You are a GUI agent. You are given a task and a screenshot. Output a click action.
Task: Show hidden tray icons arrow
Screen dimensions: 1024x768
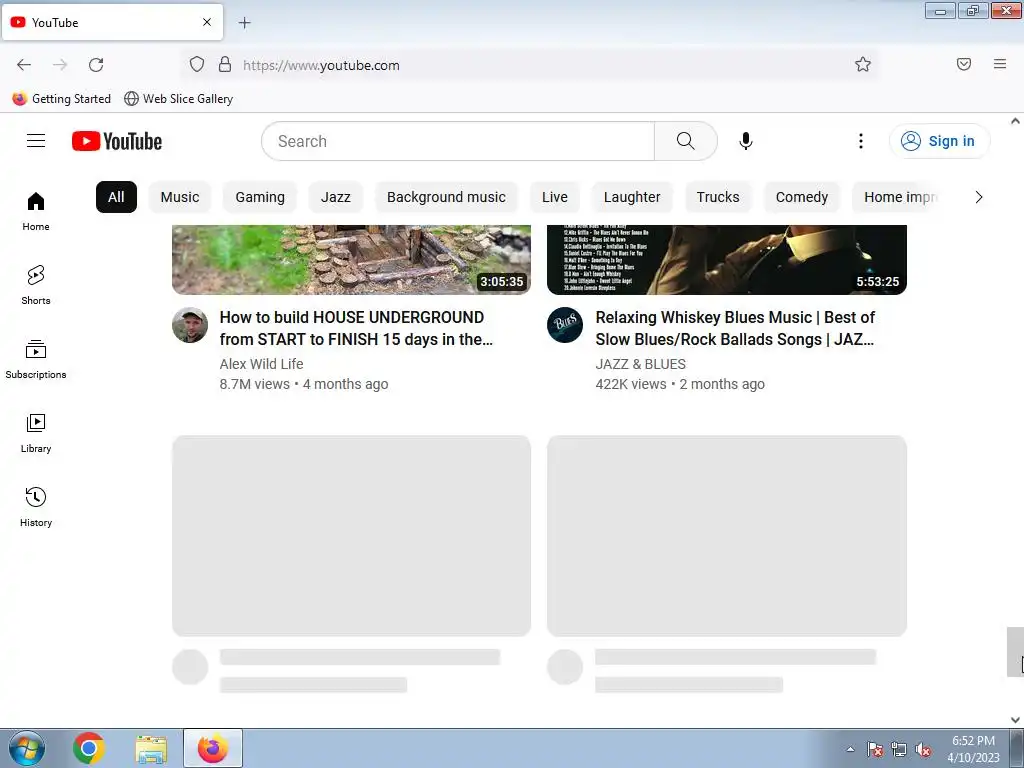coord(850,749)
